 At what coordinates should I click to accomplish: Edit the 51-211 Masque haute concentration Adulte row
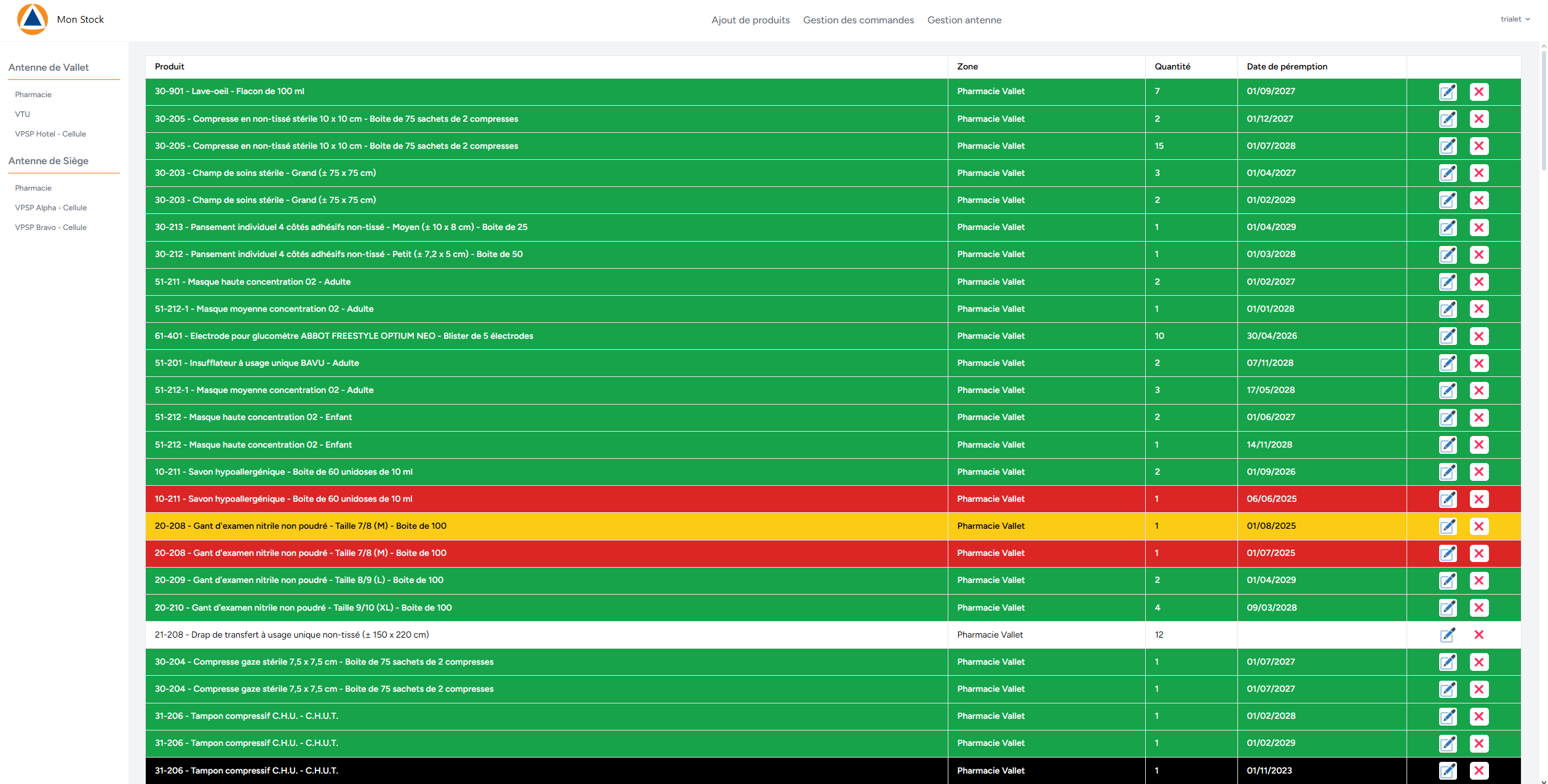click(x=1448, y=282)
